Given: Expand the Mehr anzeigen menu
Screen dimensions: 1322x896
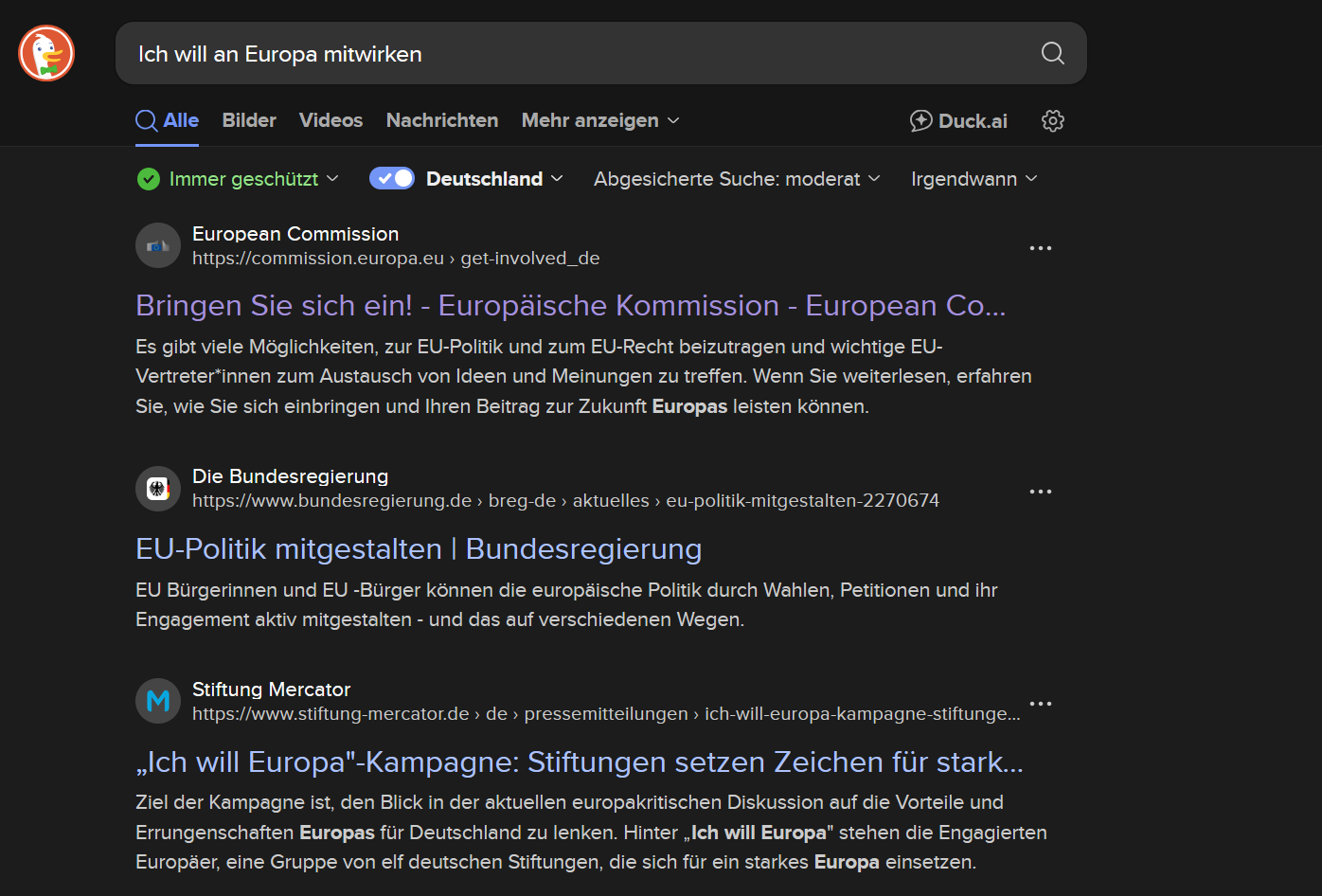Looking at the screenshot, I should pyautogui.click(x=600, y=120).
